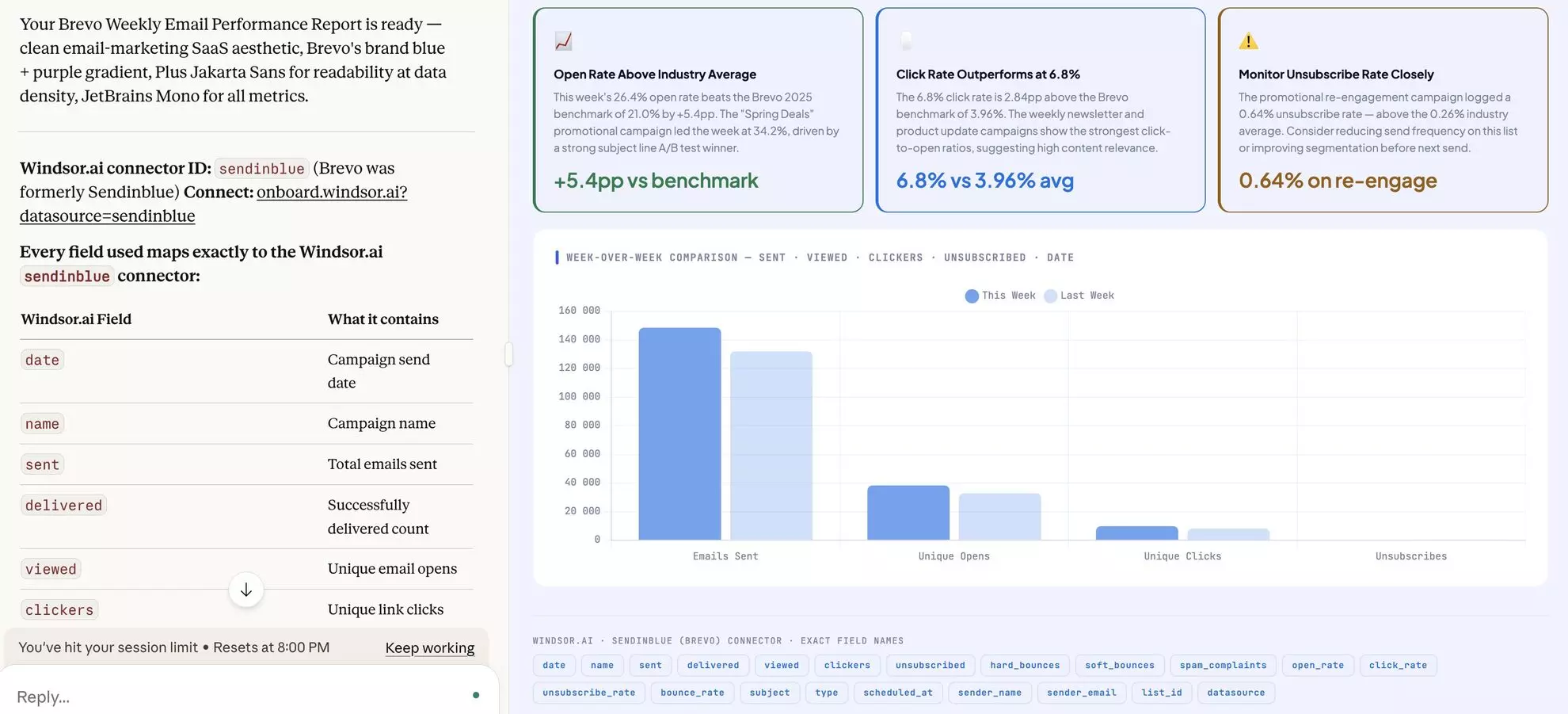
Task: Click the Last Week legend color dot
Action: click(1050, 295)
